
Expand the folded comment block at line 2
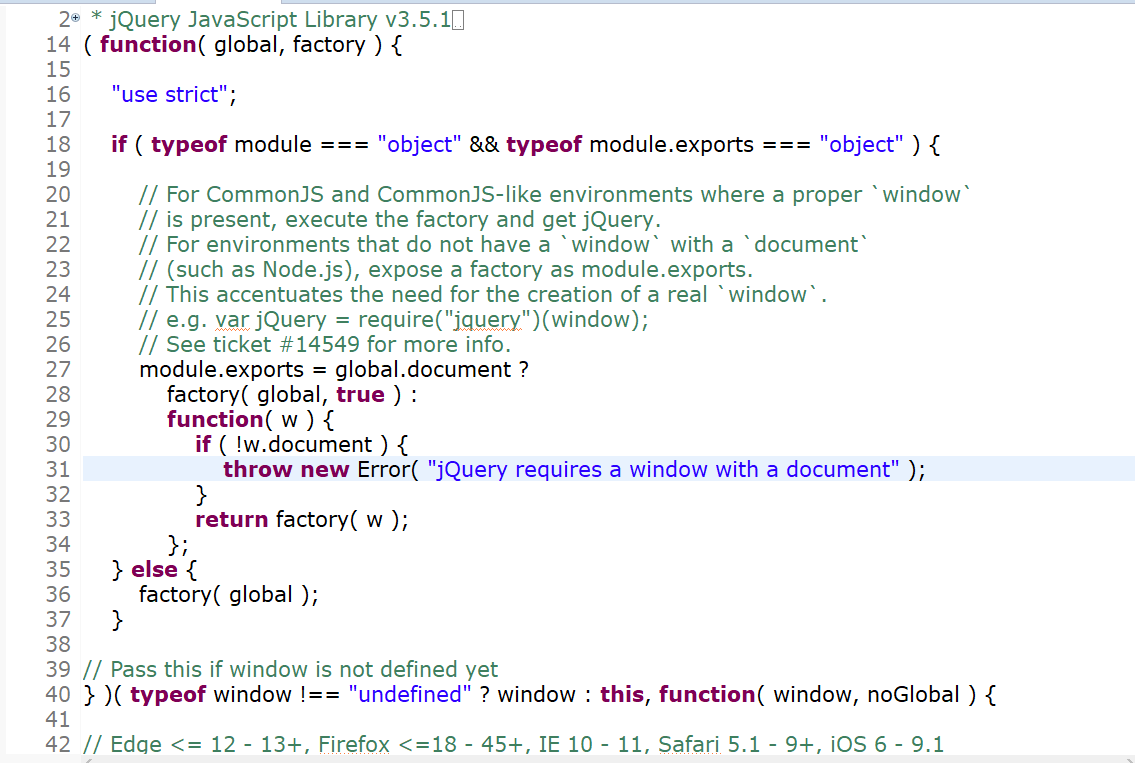pos(75,18)
